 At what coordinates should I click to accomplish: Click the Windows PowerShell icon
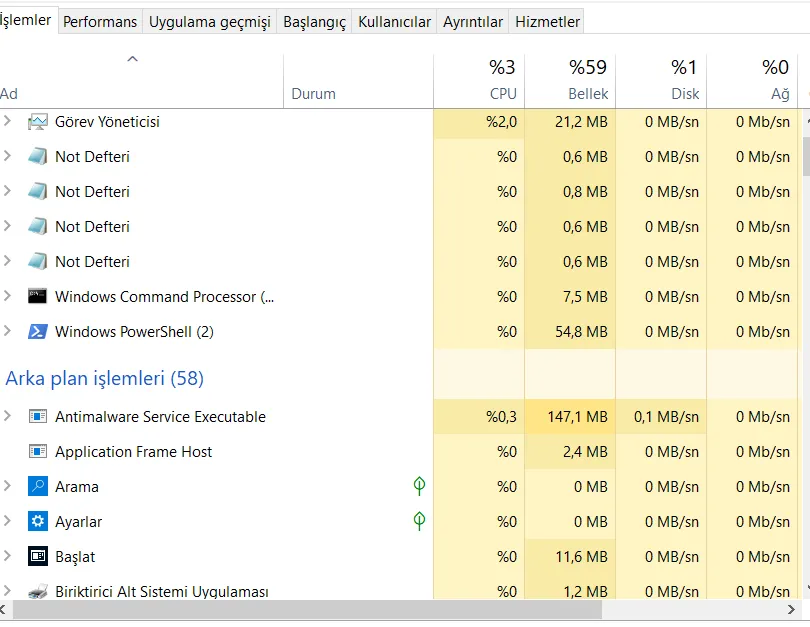[38, 332]
